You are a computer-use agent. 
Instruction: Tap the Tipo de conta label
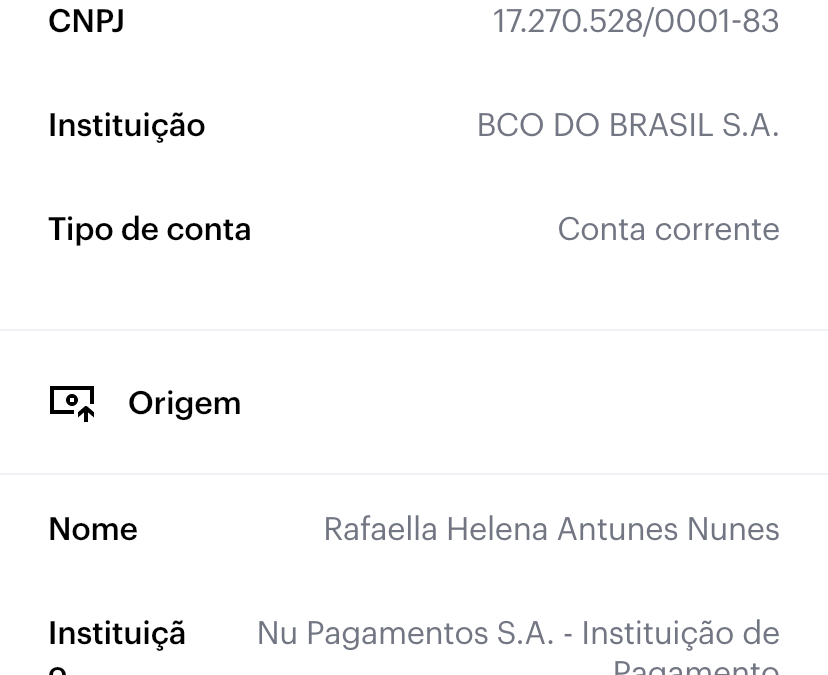pyautogui.click(x=149, y=230)
